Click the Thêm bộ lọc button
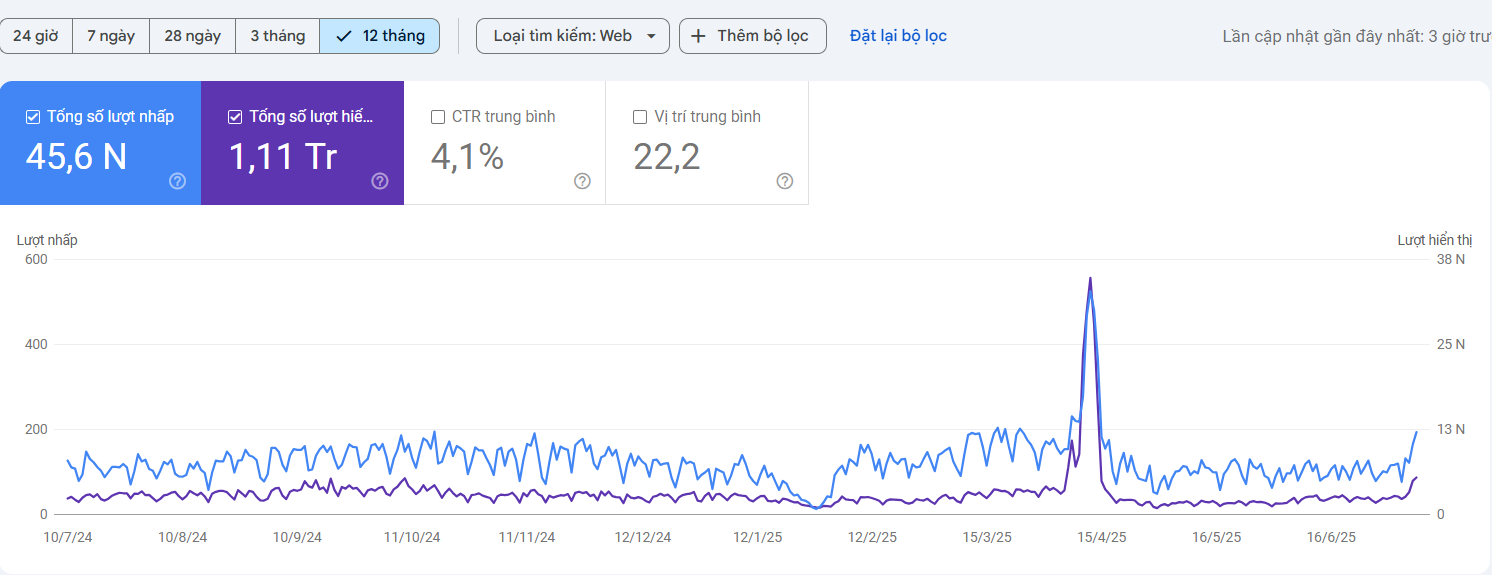Screen dimensions: 1492x575 pos(753,36)
